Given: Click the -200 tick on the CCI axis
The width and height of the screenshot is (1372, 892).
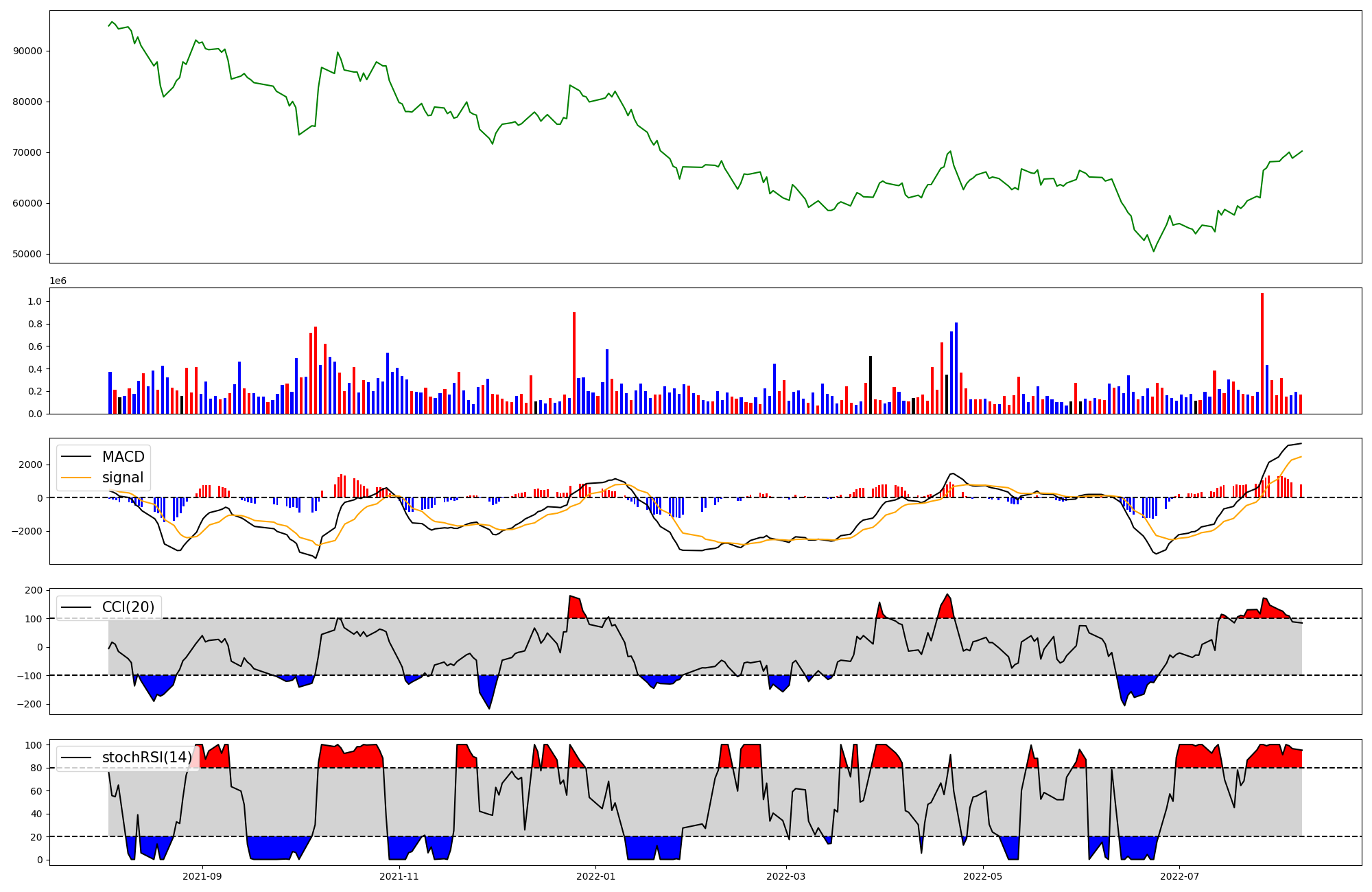Looking at the screenshot, I should tap(30, 705).
